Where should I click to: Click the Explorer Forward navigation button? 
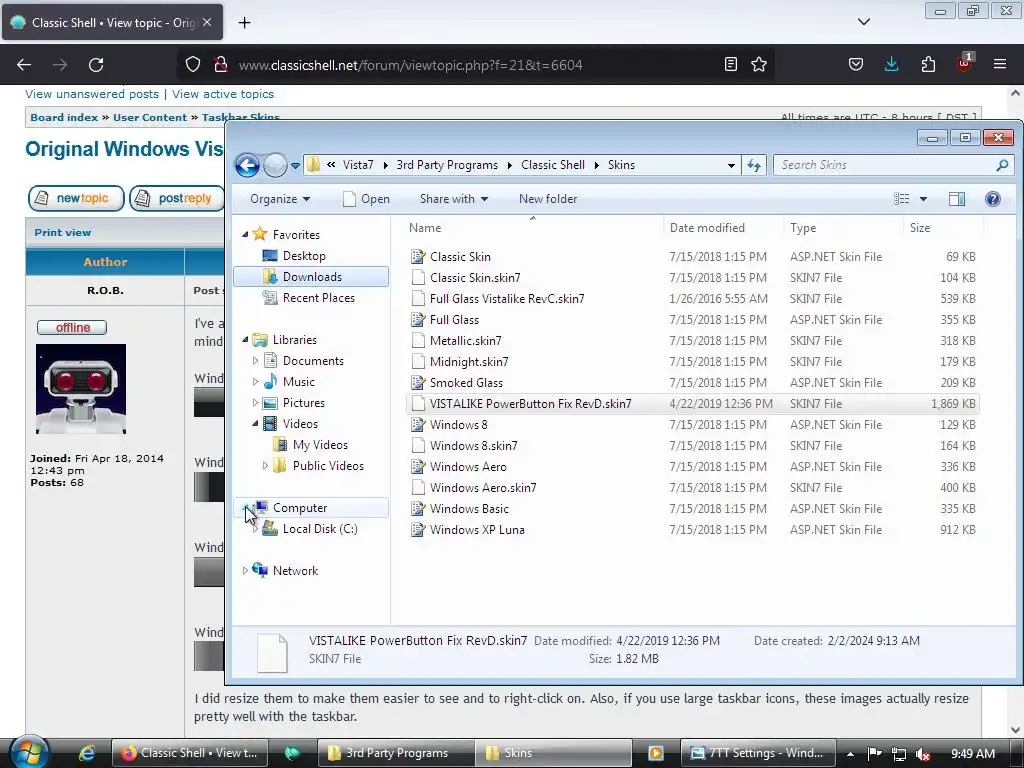tap(275, 165)
